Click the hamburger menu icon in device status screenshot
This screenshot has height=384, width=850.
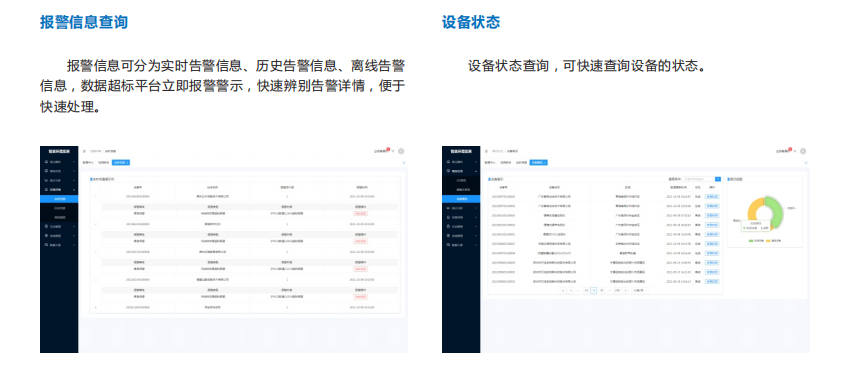[x=486, y=151]
